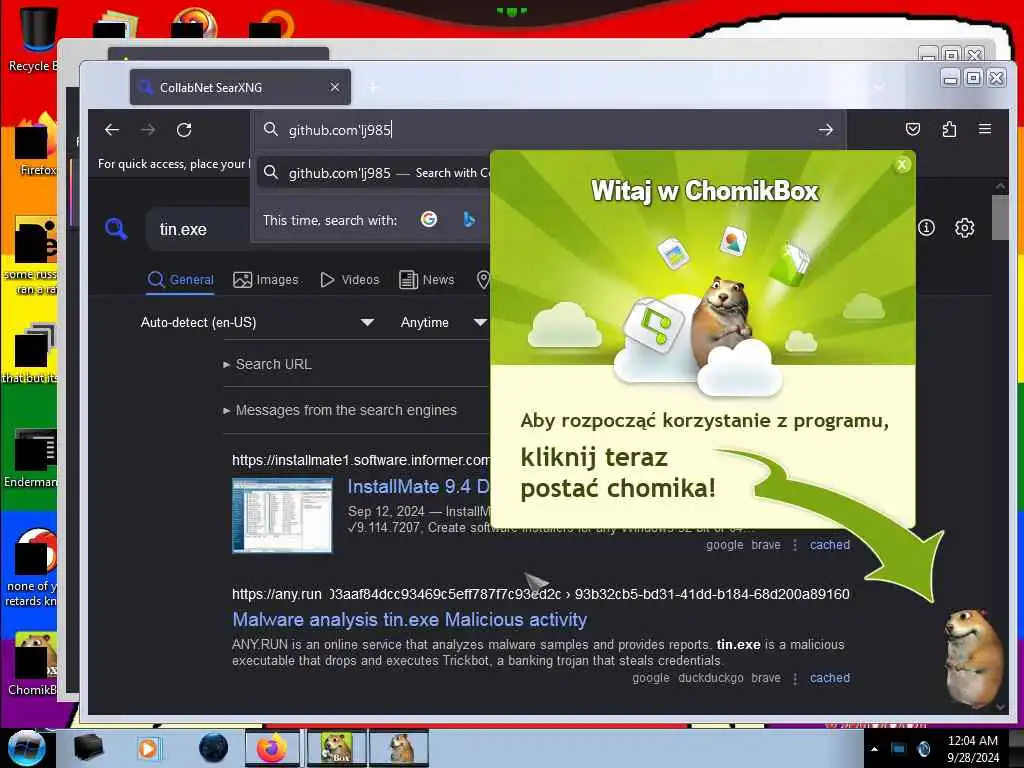This screenshot has height=768, width=1024.
Task: Open the Firefox extensions puzzle icon
Action: tap(949, 129)
